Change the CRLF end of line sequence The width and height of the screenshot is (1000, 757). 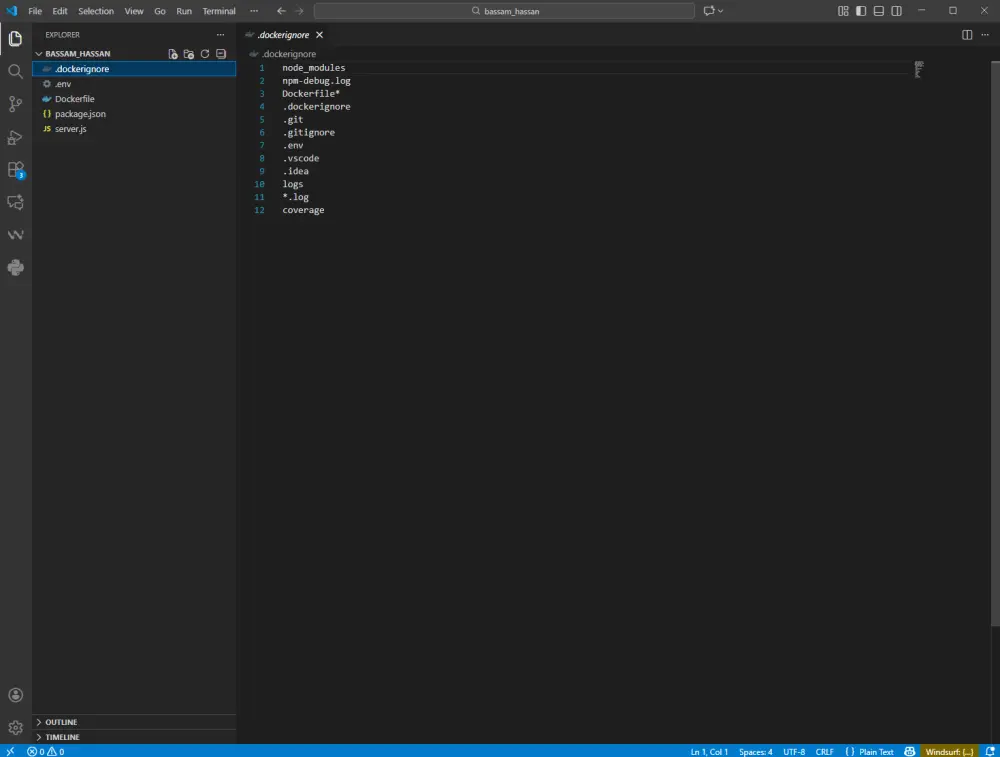(x=824, y=751)
